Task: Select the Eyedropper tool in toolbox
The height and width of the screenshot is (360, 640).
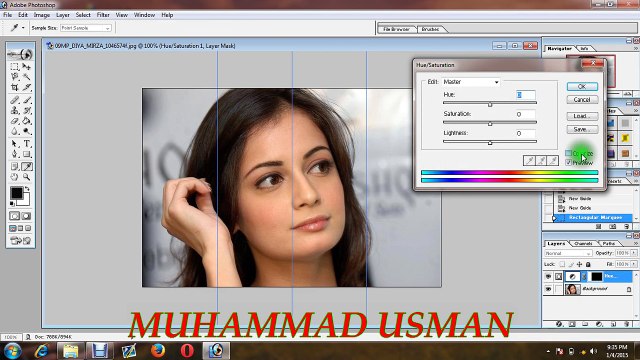Action: (x=27, y=167)
